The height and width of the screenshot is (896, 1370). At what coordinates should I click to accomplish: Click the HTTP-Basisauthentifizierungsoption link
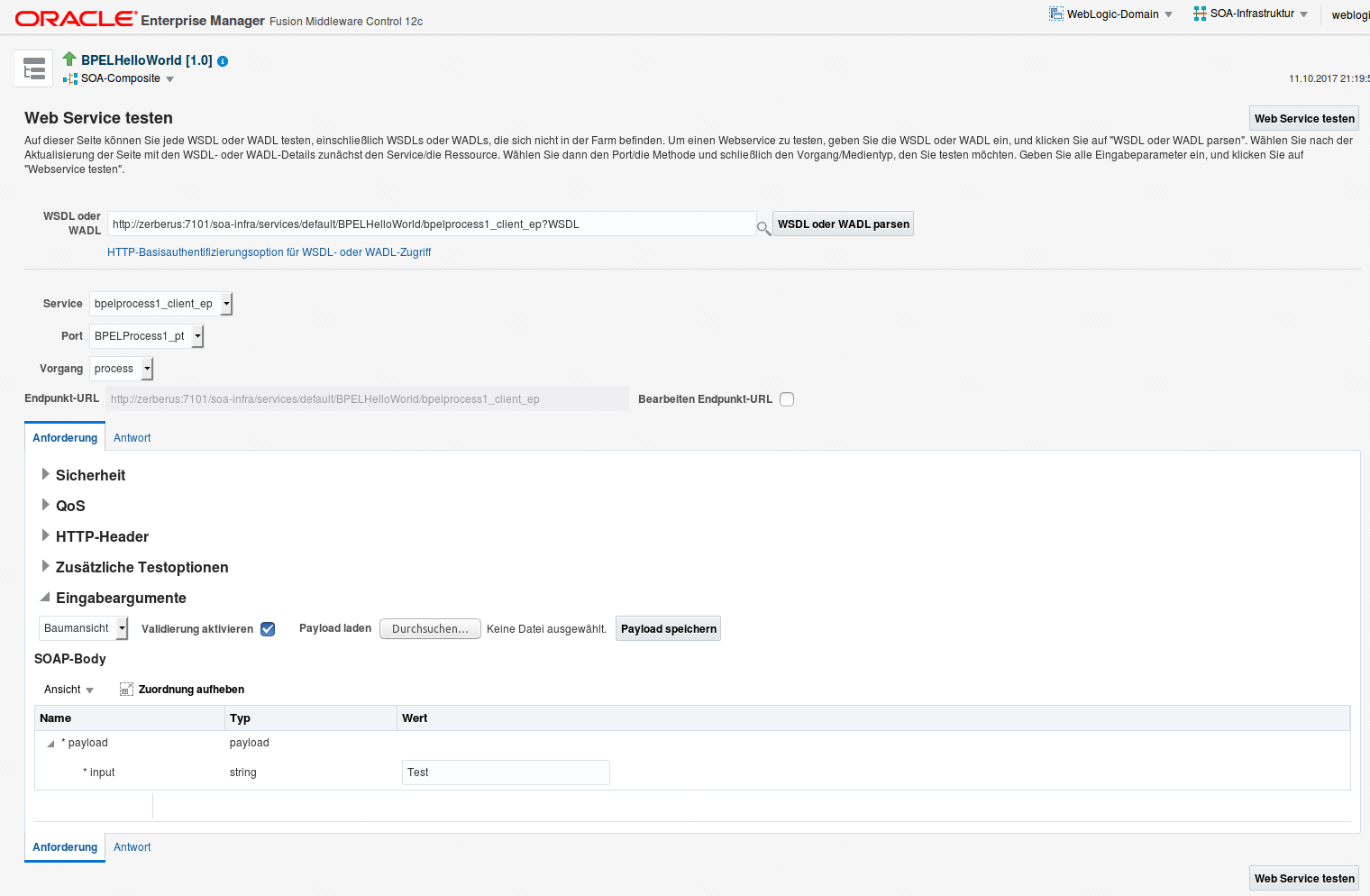[x=269, y=251]
